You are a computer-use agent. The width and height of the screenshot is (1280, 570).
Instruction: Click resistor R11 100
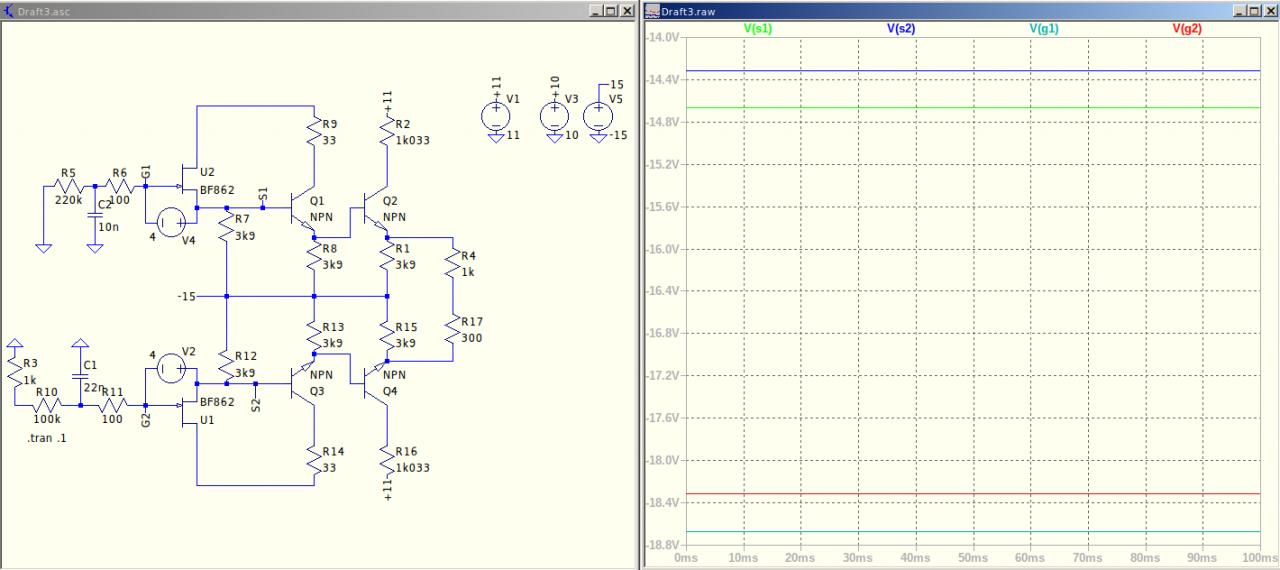click(112, 406)
